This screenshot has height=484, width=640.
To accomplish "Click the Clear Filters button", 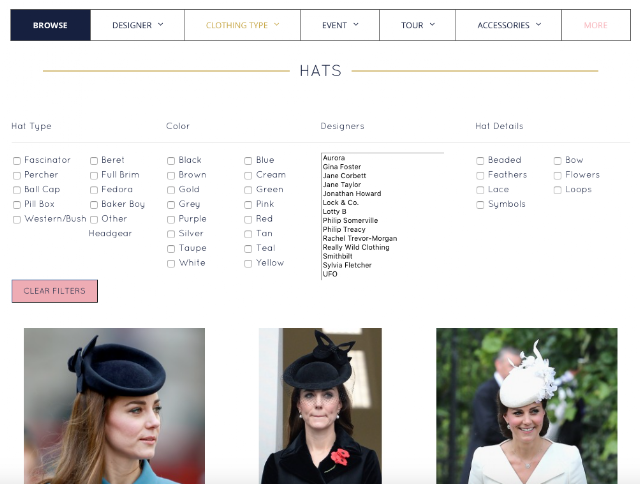I will point(55,291).
